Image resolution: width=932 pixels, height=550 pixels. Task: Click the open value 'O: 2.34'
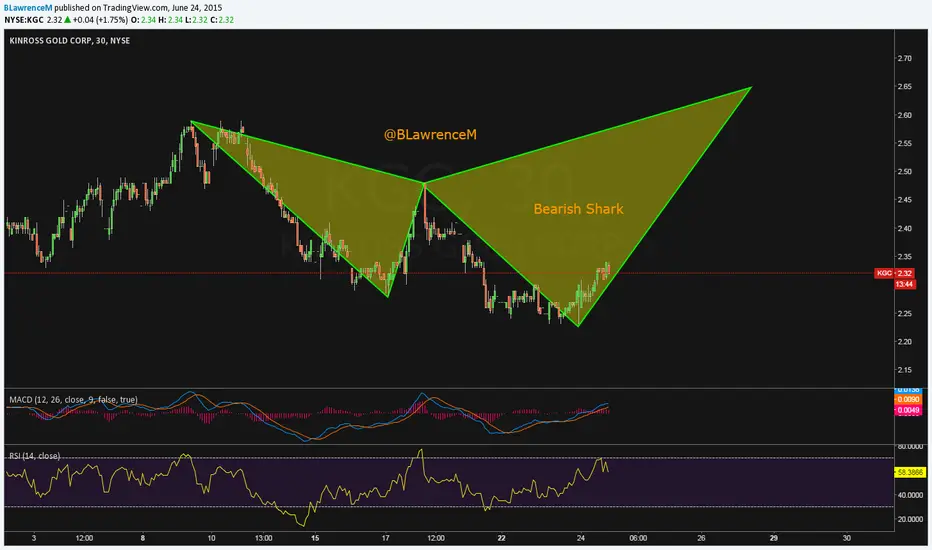(143, 20)
